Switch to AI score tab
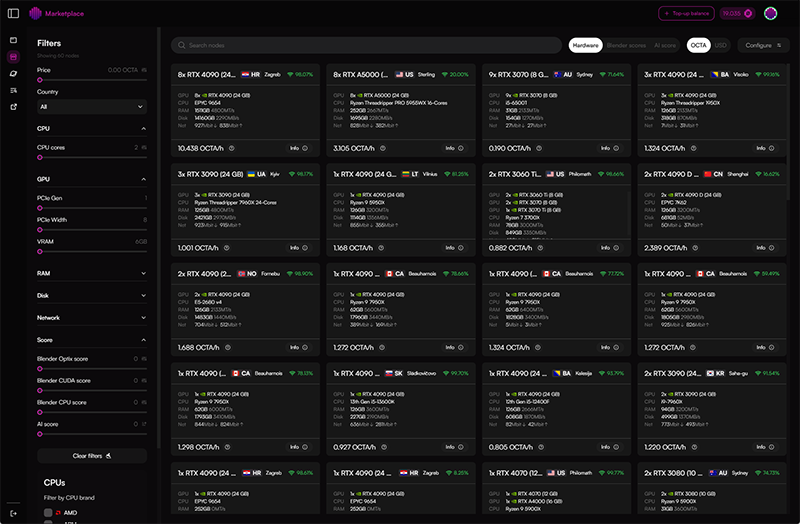The image size is (800, 524). [665, 45]
